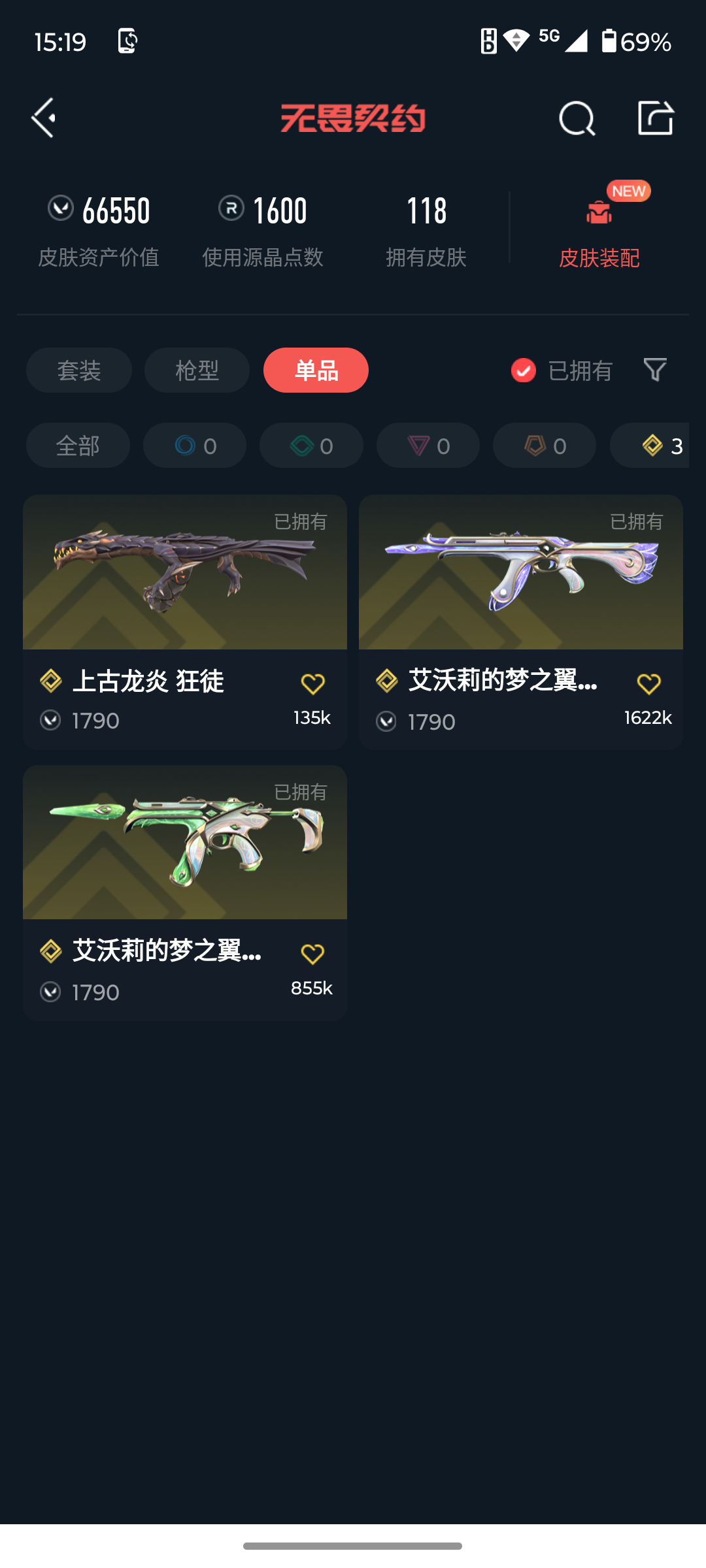This screenshot has height=1568, width=706.
Task: Filter by blue circle rarity tier
Action: tap(195, 446)
